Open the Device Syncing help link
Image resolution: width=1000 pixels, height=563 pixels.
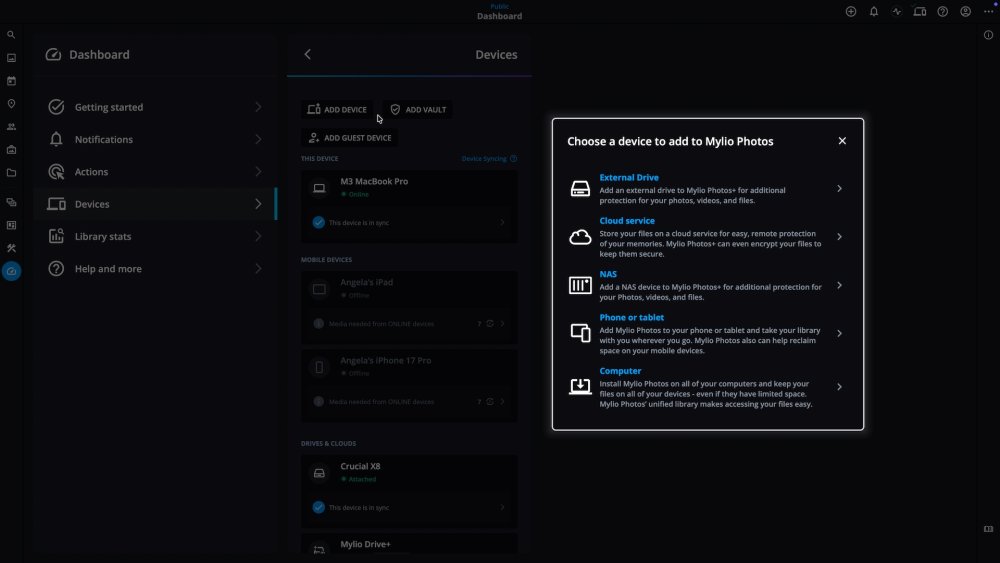tap(489, 159)
